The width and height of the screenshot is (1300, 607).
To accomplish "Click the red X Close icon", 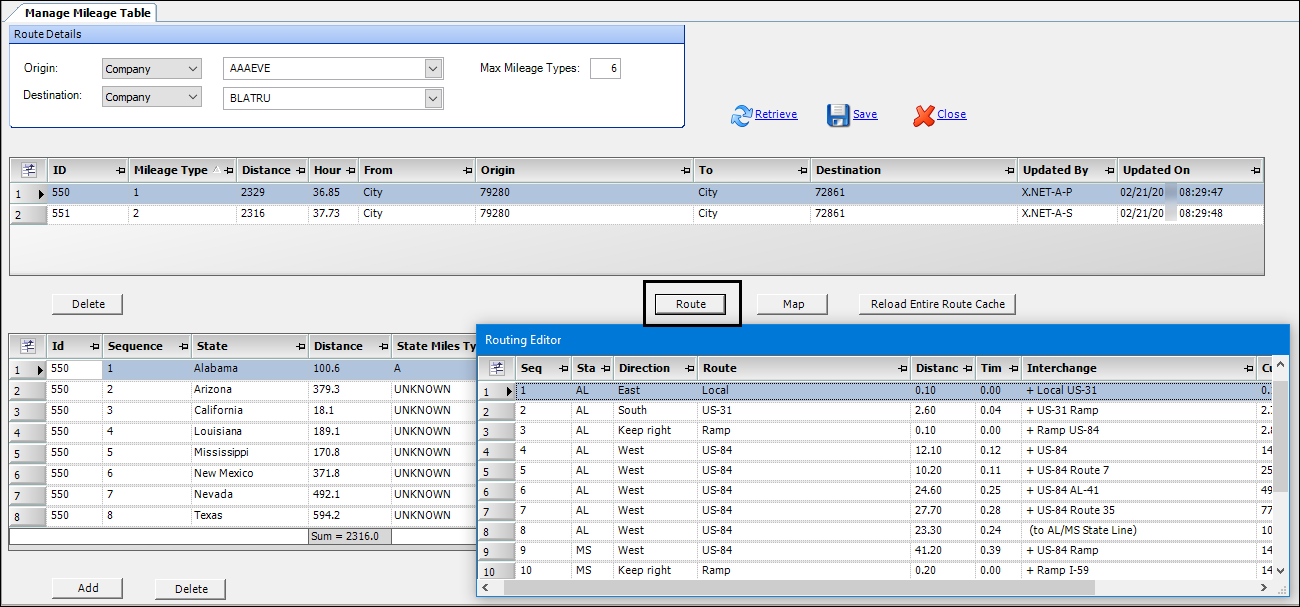I will [923, 115].
